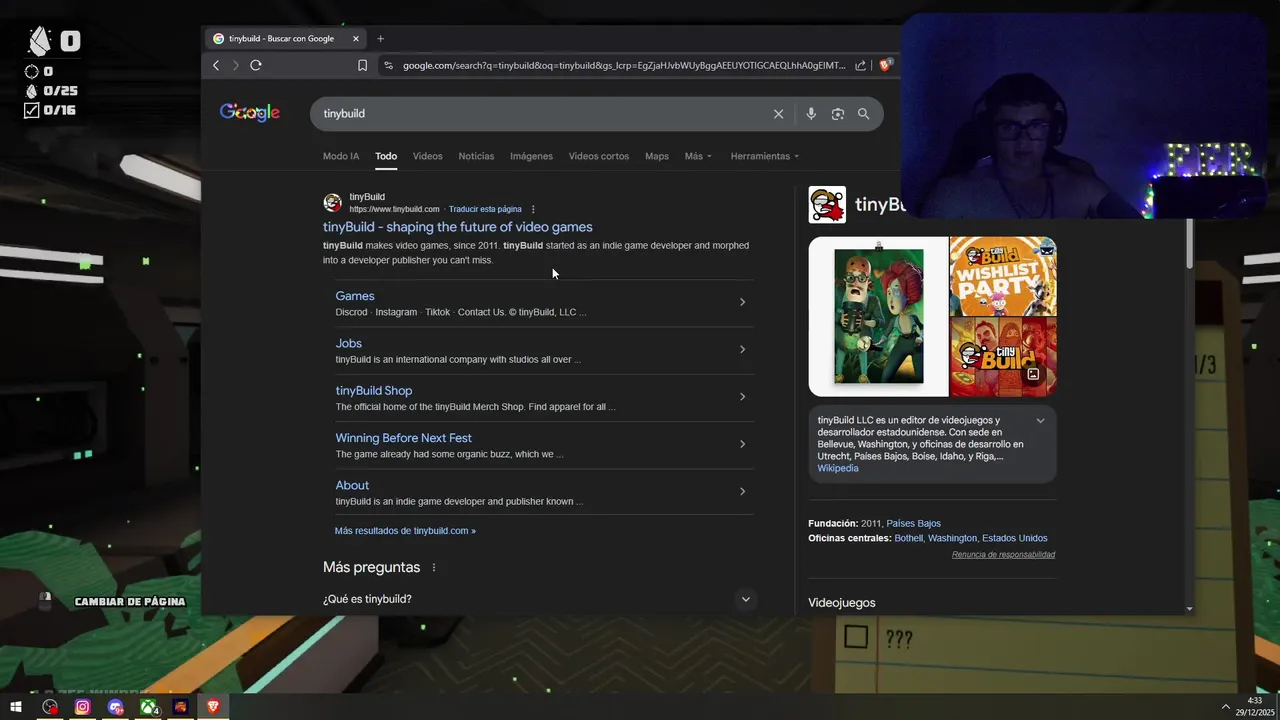Open the Games sitelink

(355, 296)
